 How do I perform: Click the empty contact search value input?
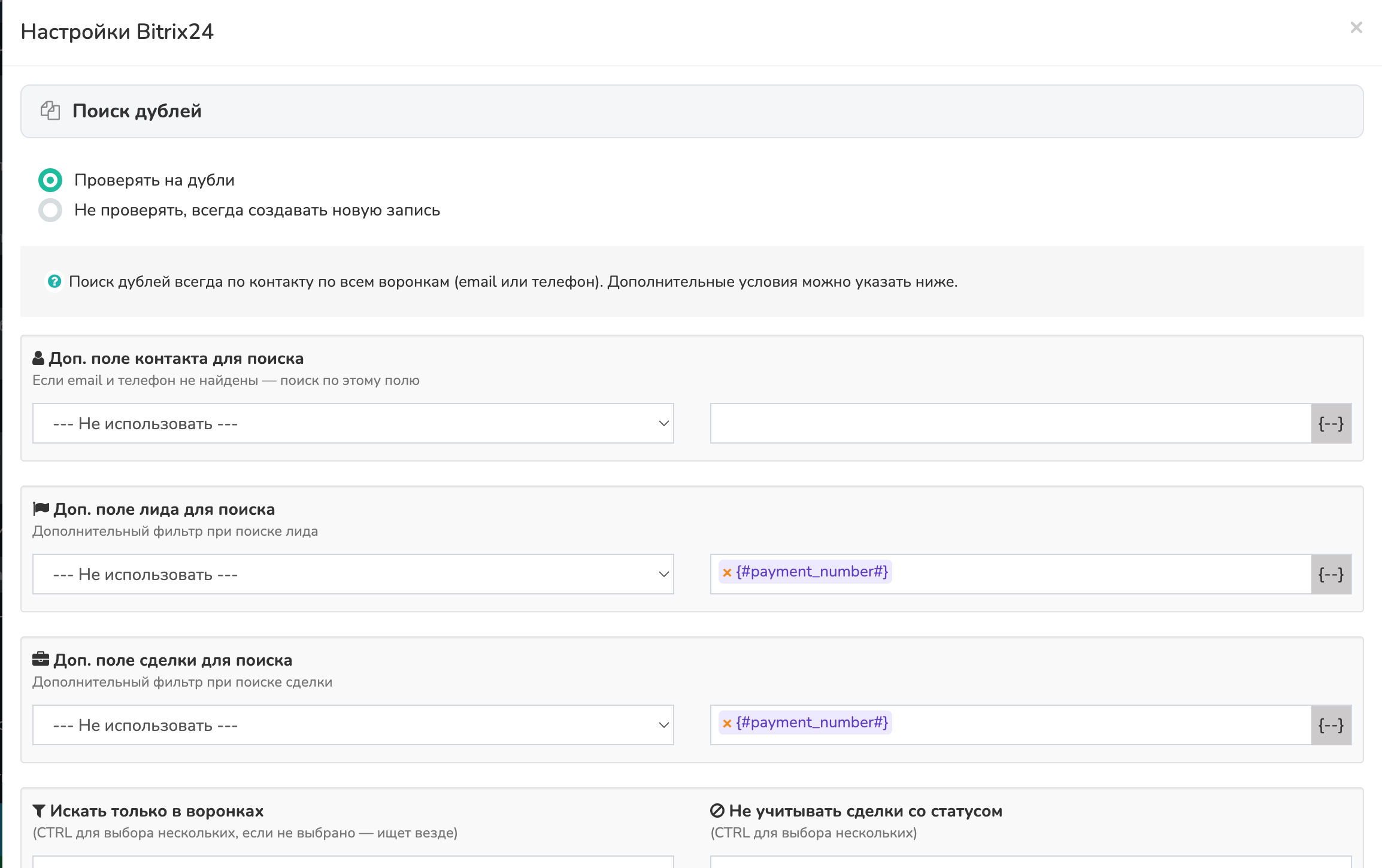click(1010, 423)
